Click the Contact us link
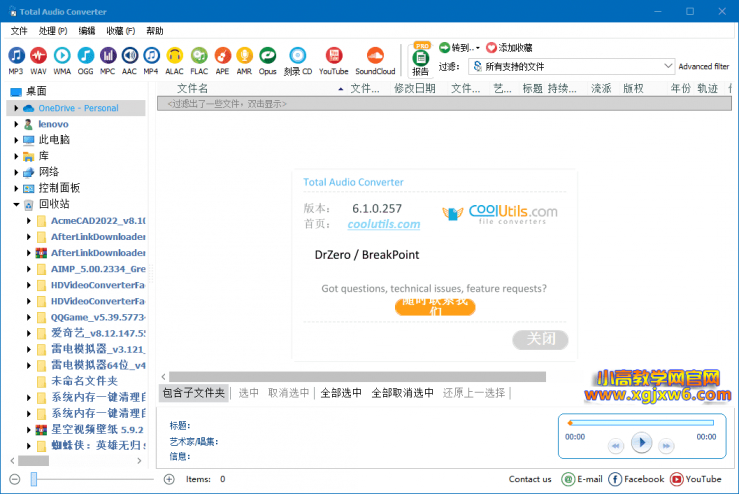 (530, 479)
